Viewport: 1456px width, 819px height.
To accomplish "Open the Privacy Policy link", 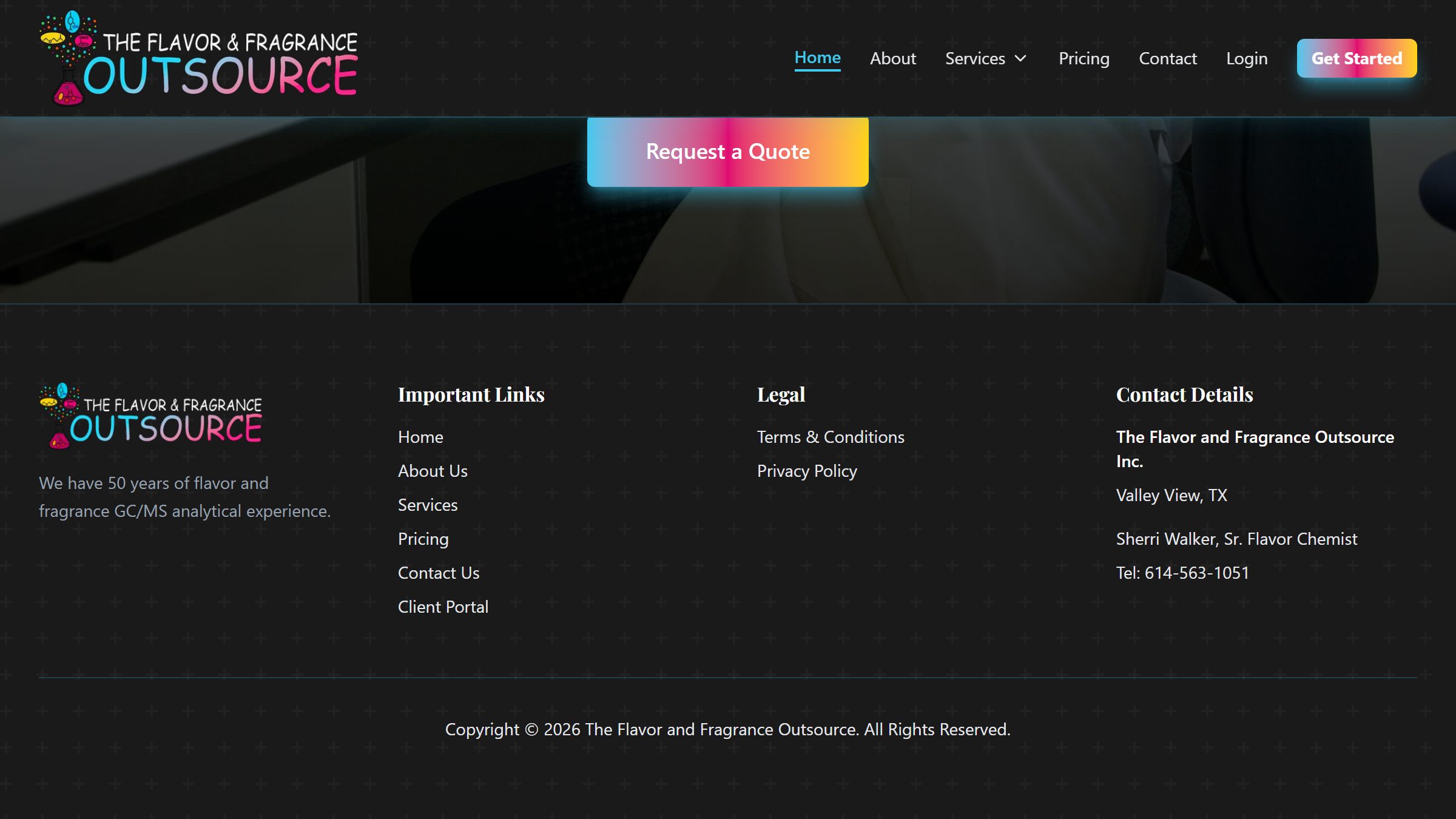I will 807,470.
